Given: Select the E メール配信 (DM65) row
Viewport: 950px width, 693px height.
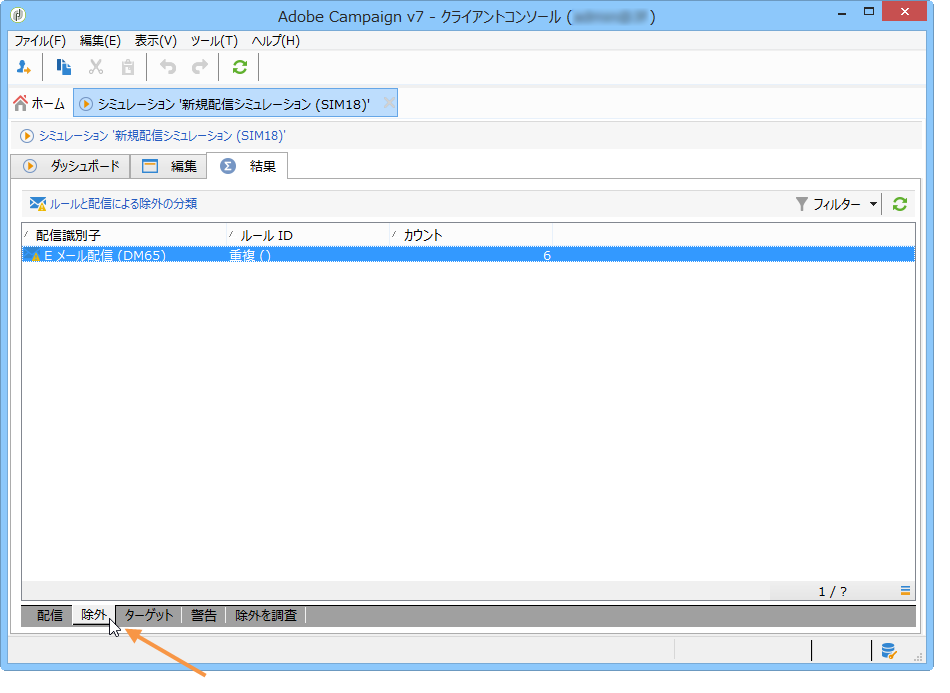Looking at the screenshot, I should (468, 254).
